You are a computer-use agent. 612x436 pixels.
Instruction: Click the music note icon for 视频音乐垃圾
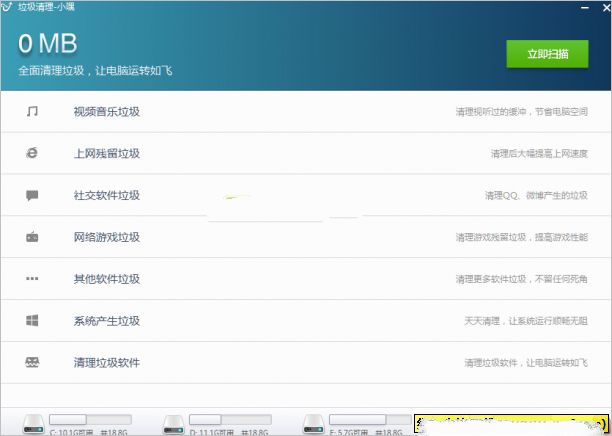(32, 111)
